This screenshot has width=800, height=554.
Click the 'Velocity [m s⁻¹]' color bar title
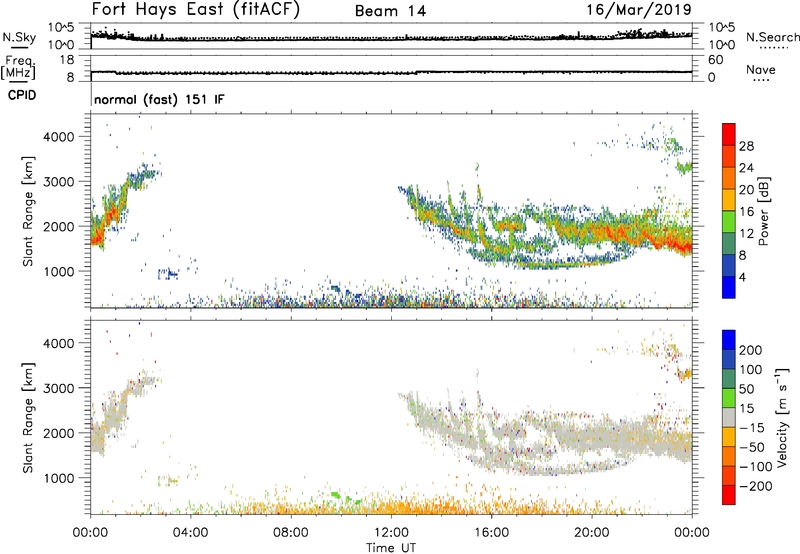(781, 417)
